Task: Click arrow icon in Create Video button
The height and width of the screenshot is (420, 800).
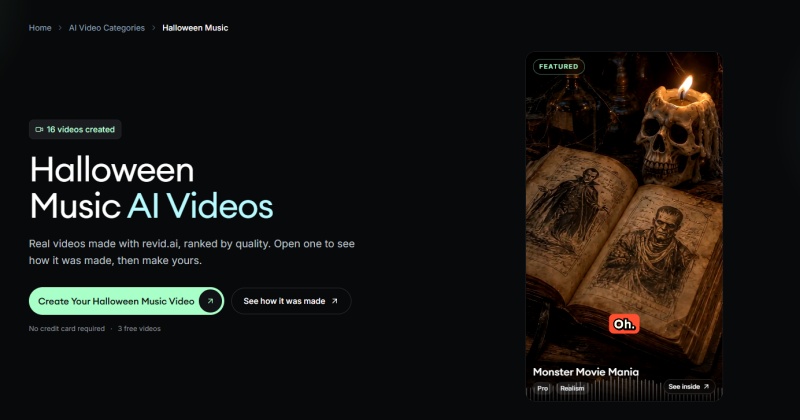Action: click(210, 301)
